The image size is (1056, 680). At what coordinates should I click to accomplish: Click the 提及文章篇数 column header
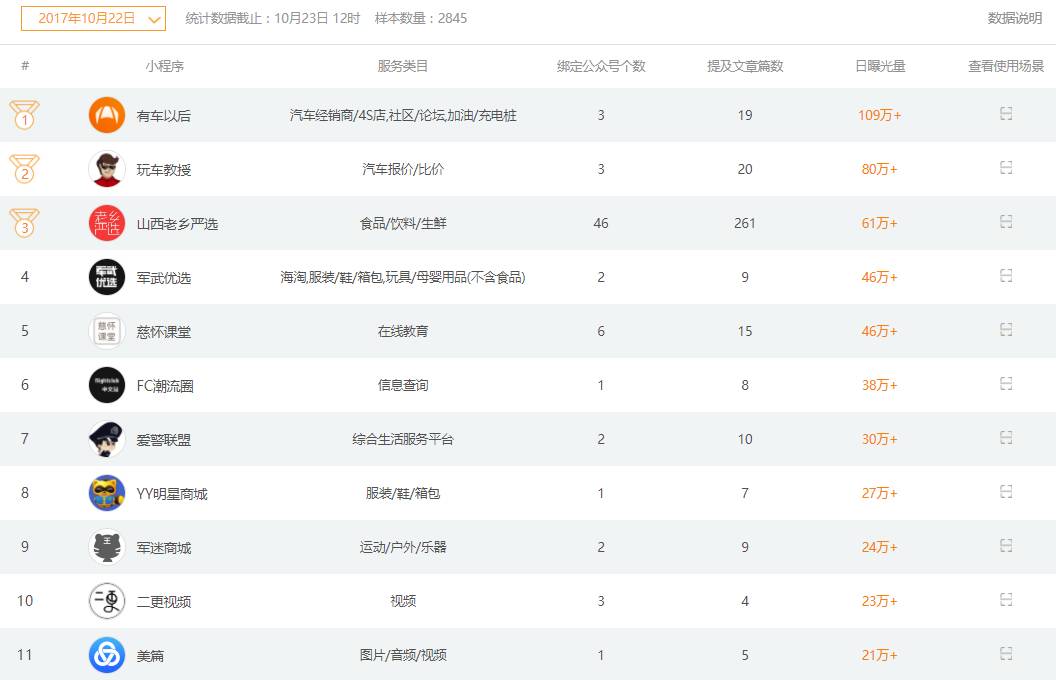click(745, 66)
